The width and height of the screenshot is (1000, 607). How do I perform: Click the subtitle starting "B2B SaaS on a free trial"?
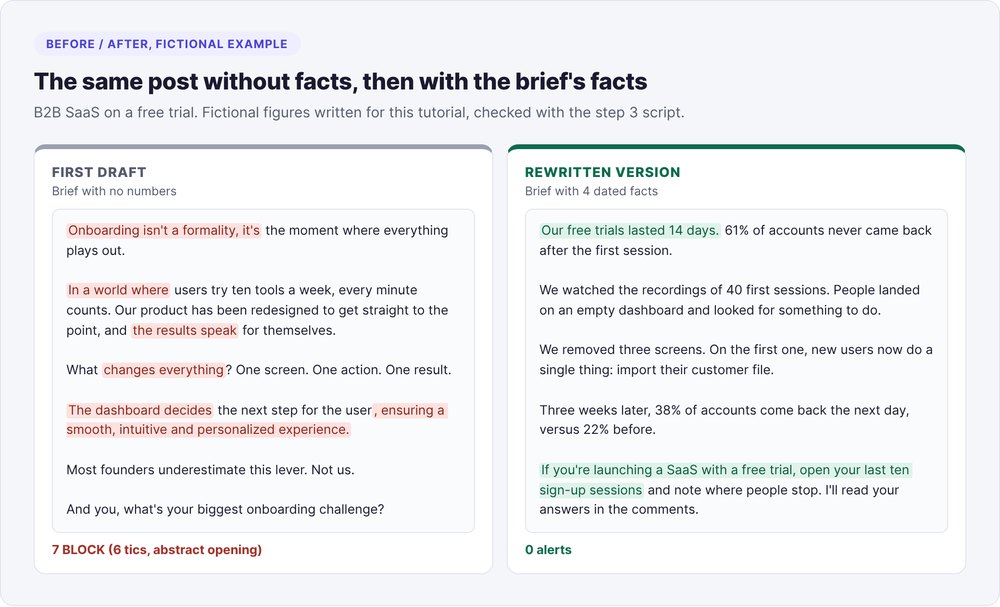point(359,113)
